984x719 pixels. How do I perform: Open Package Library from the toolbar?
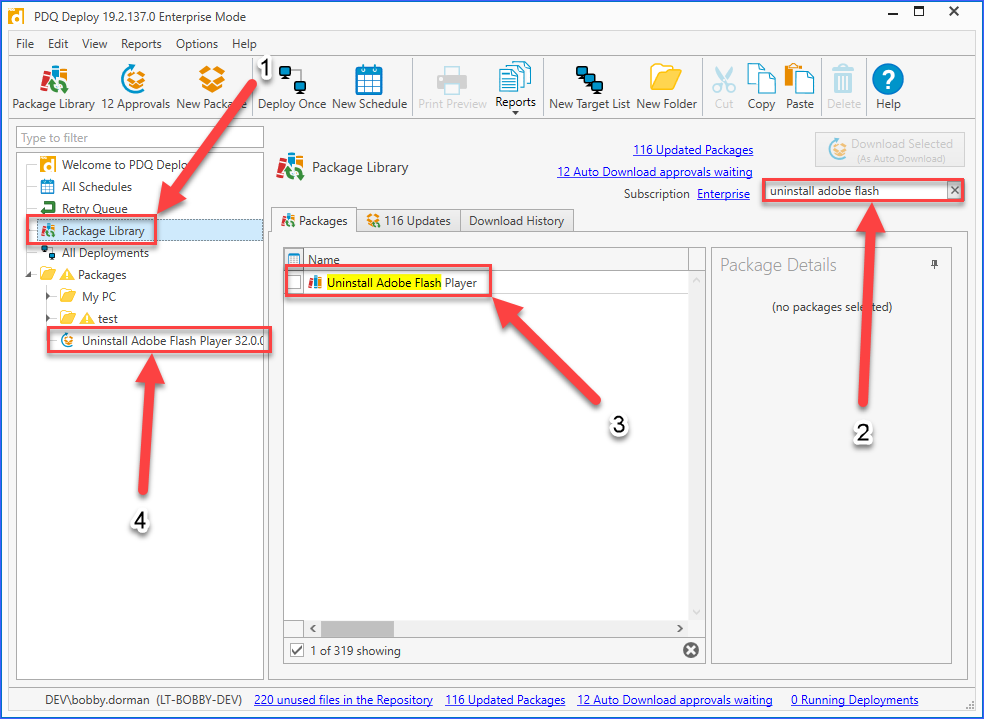[x=53, y=88]
